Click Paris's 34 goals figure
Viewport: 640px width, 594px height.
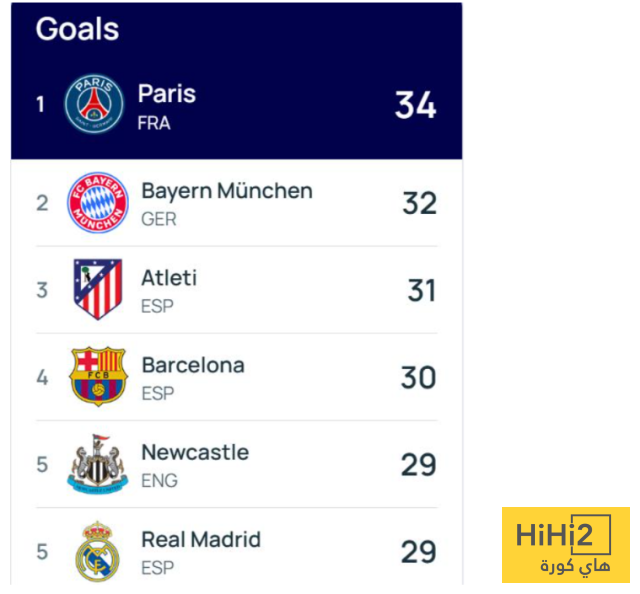click(x=415, y=105)
